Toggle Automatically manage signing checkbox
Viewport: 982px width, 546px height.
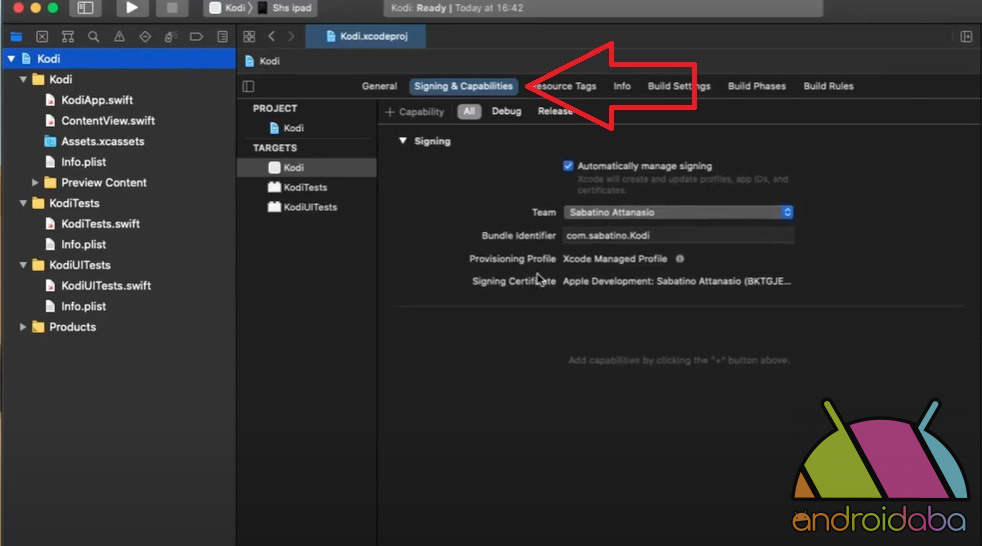[568, 166]
